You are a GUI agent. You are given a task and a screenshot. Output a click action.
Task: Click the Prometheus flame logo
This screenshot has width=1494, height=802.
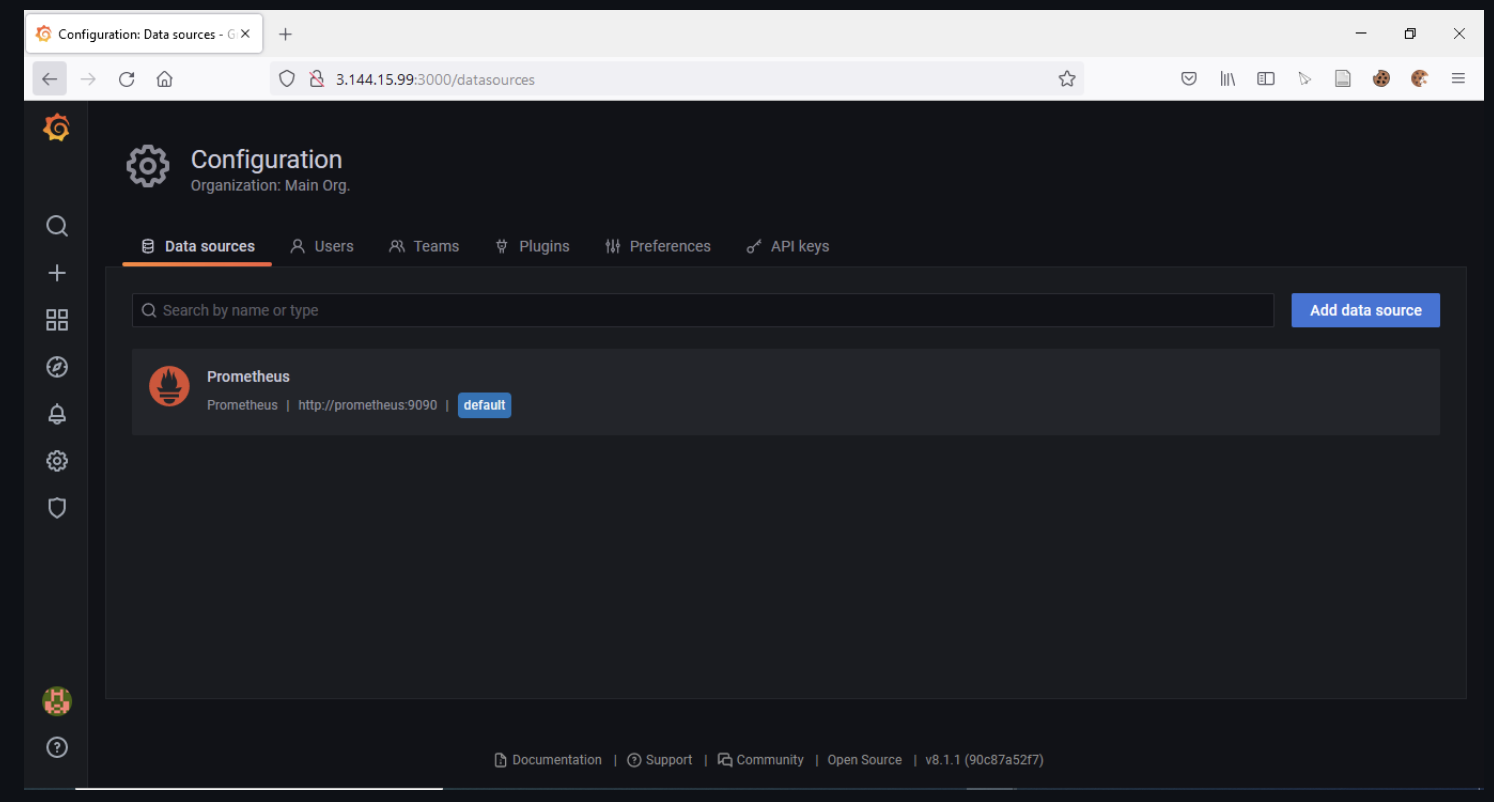click(x=169, y=387)
